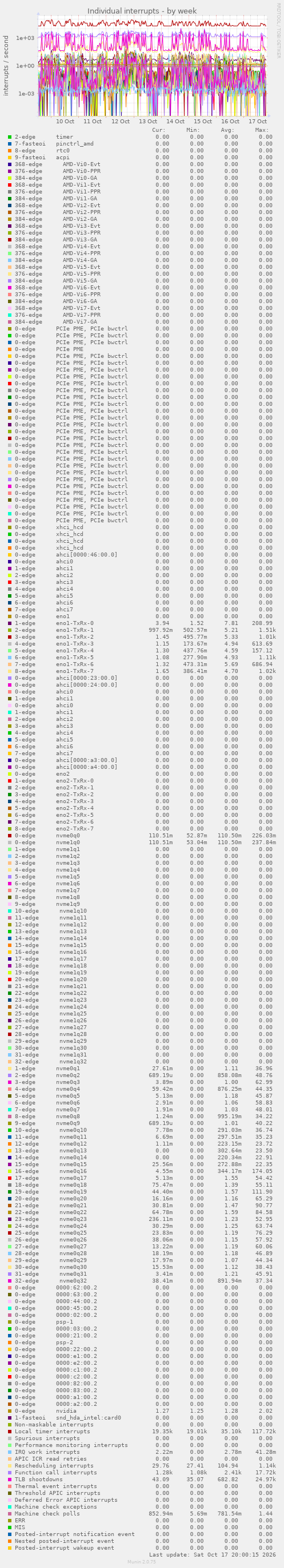Click the eno1-TxRx-7 legend label
284x1568 pixels.
click(75, 671)
